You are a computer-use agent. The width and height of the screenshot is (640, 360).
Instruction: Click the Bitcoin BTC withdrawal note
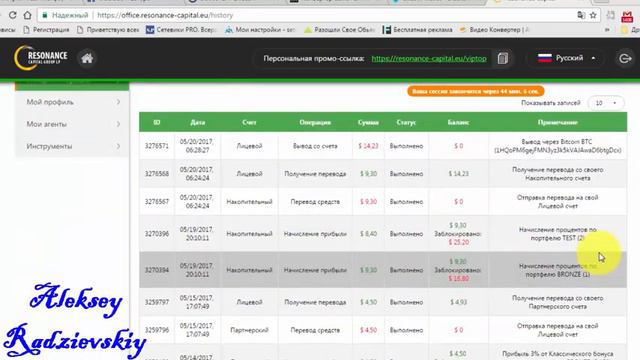click(558, 146)
